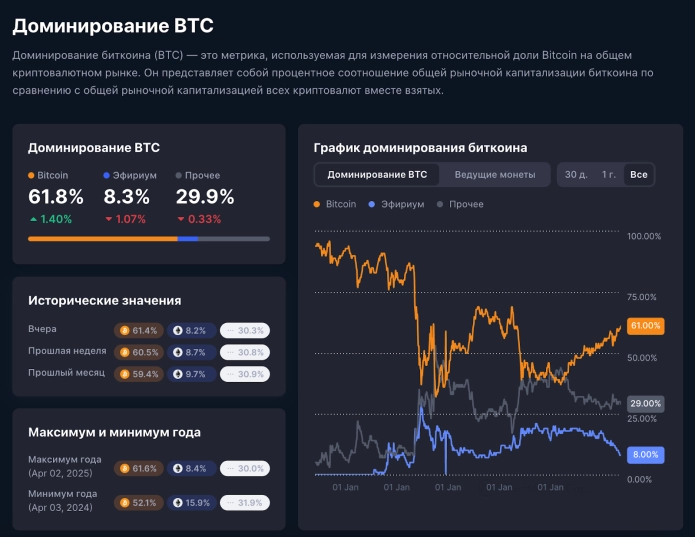Switch range to Все

click(638, 174)
